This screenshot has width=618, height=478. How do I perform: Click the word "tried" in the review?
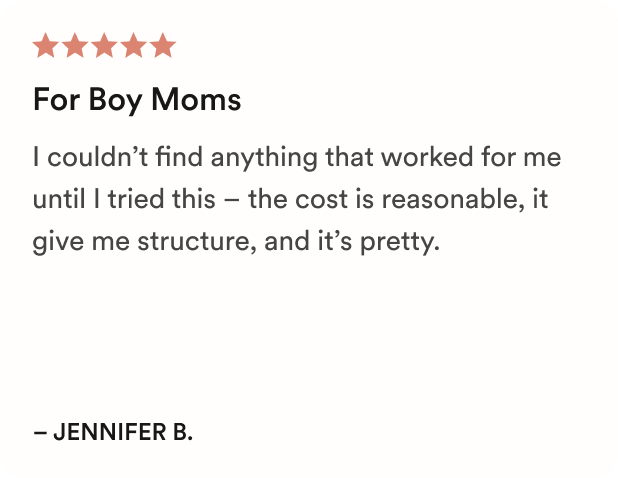(136, 199)
